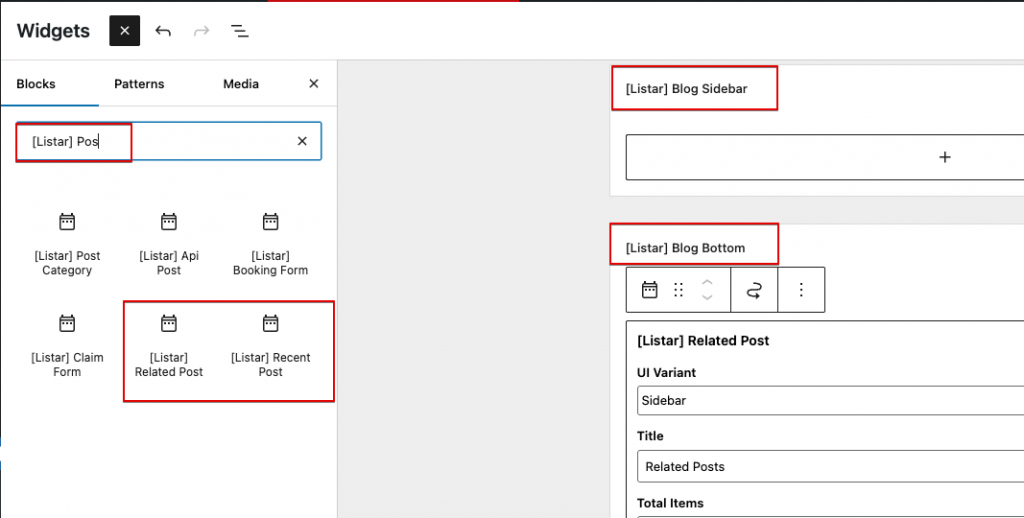Open the list view icon
Image resolution: width=1024 pixels, height=518 pixels.
tap(240, 31)
